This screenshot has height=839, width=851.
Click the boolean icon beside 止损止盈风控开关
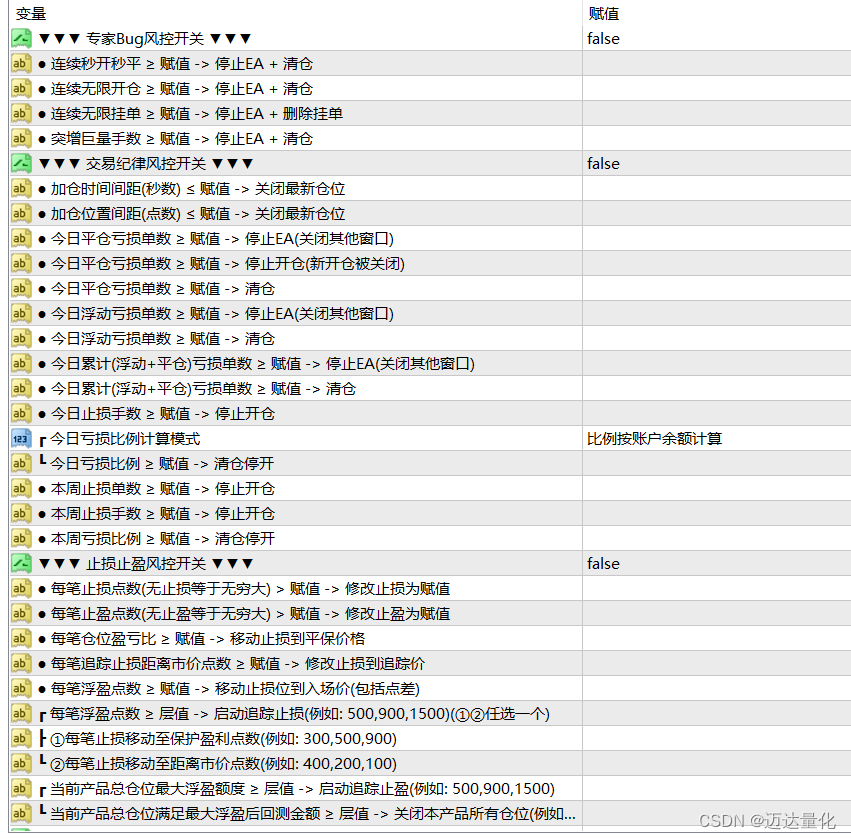[21, 563]
